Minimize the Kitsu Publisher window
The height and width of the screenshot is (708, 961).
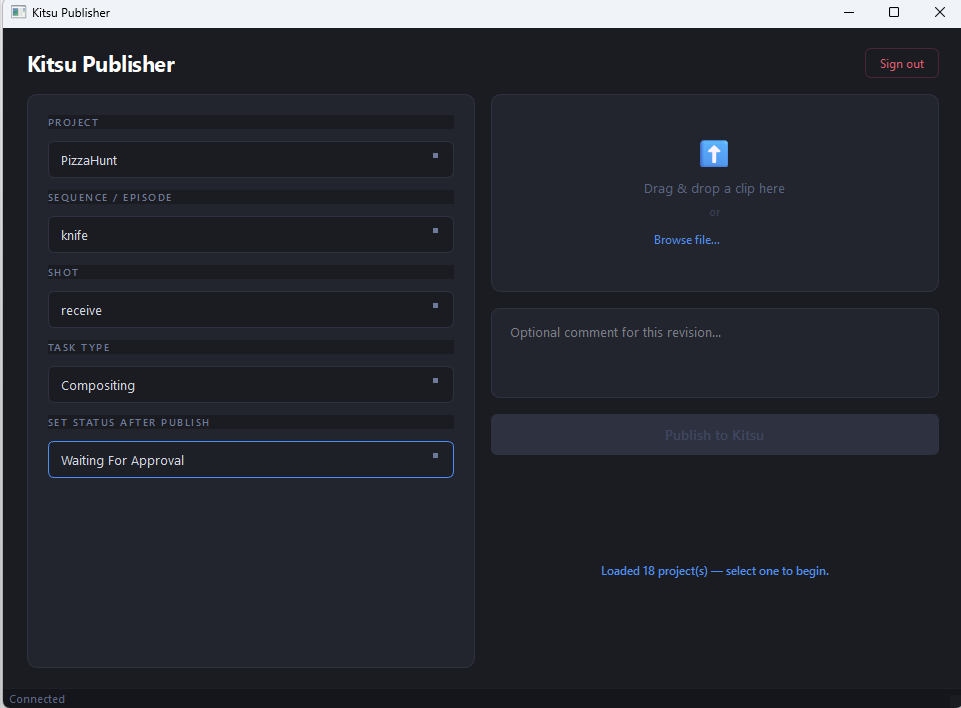(849, 12)
